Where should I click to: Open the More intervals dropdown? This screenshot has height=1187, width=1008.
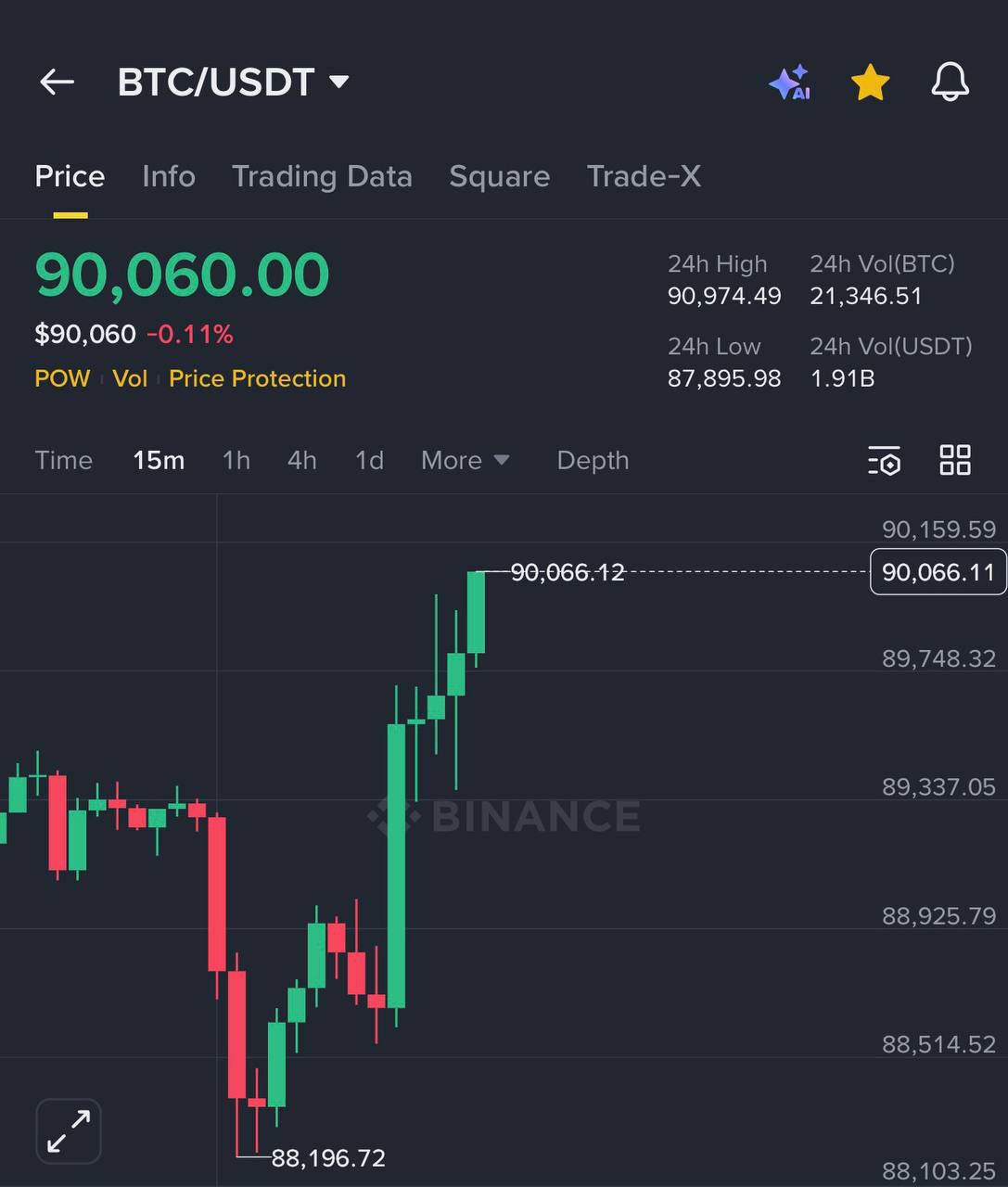coord(465,460)
